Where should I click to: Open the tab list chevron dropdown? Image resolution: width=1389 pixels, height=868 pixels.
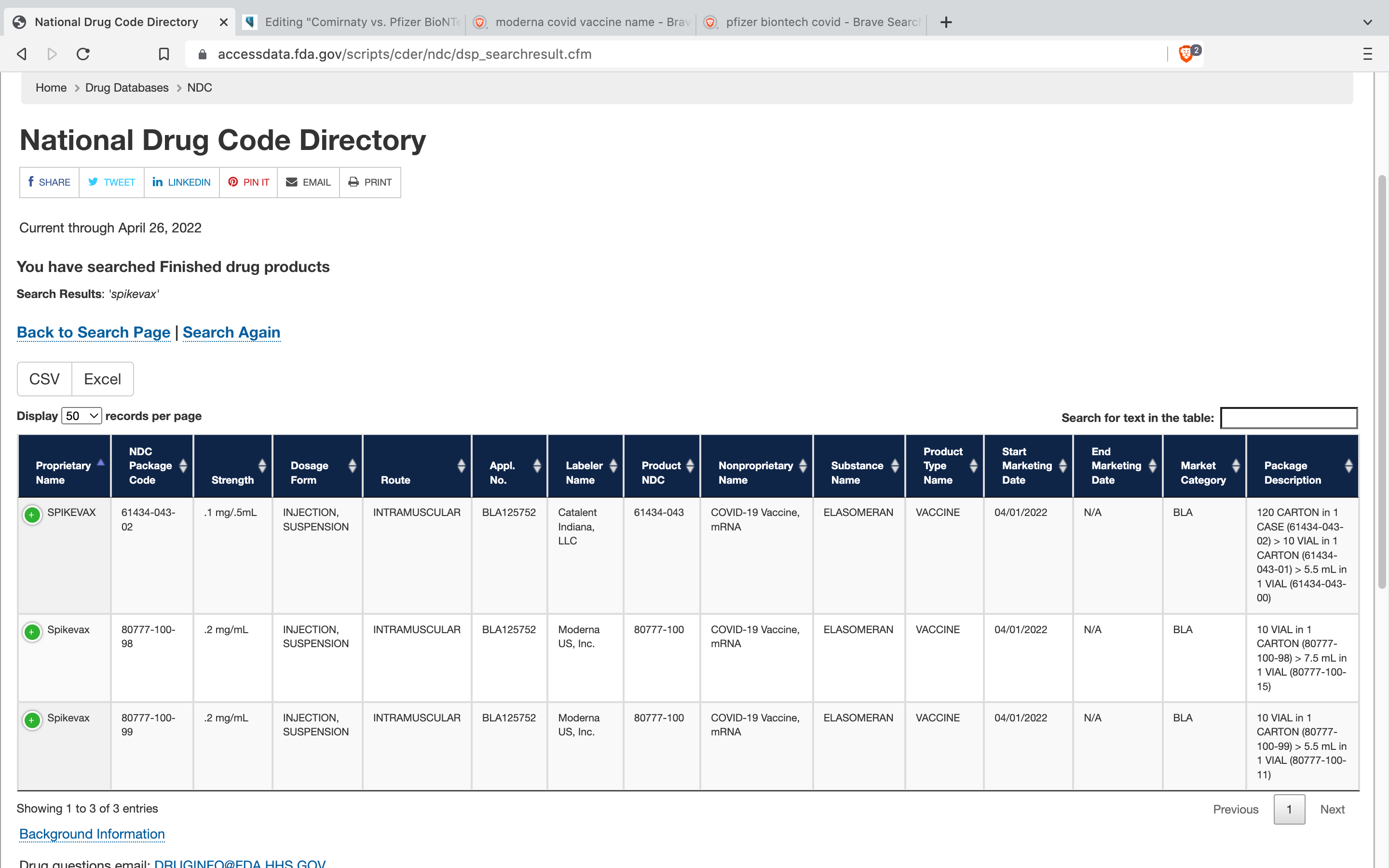[x=1367, y=22]
